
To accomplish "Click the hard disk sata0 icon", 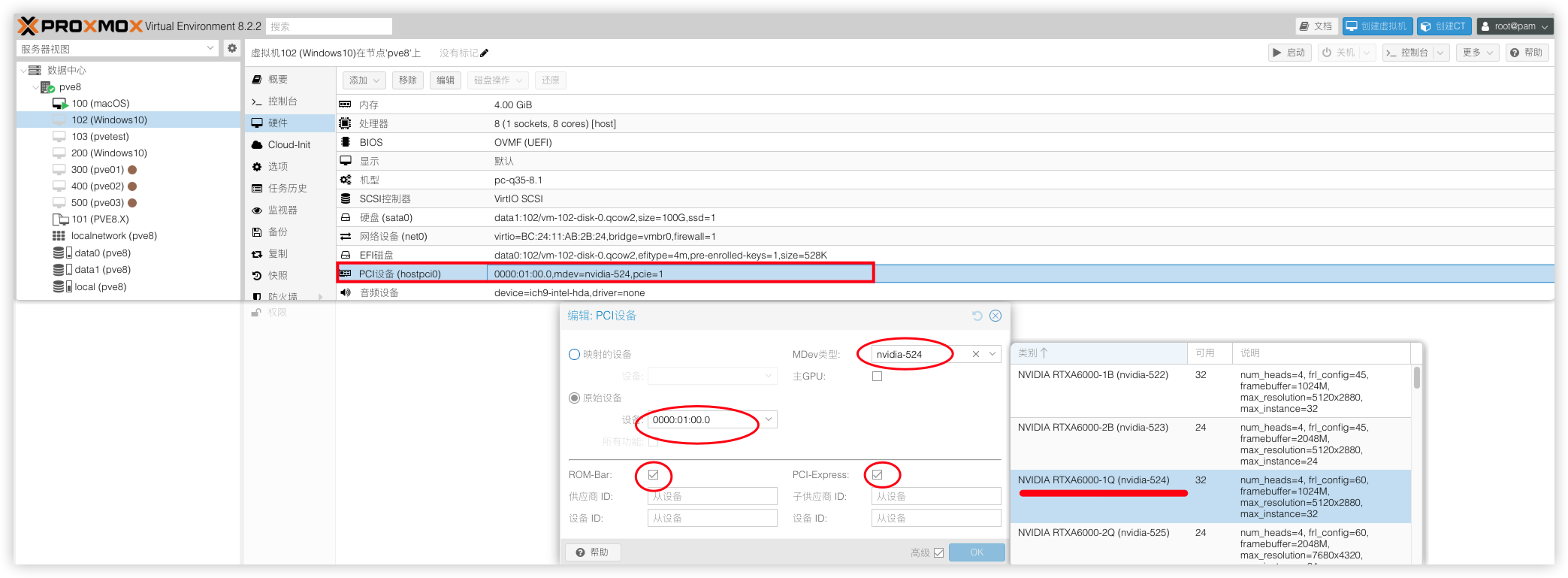I will tap(346, 217).
